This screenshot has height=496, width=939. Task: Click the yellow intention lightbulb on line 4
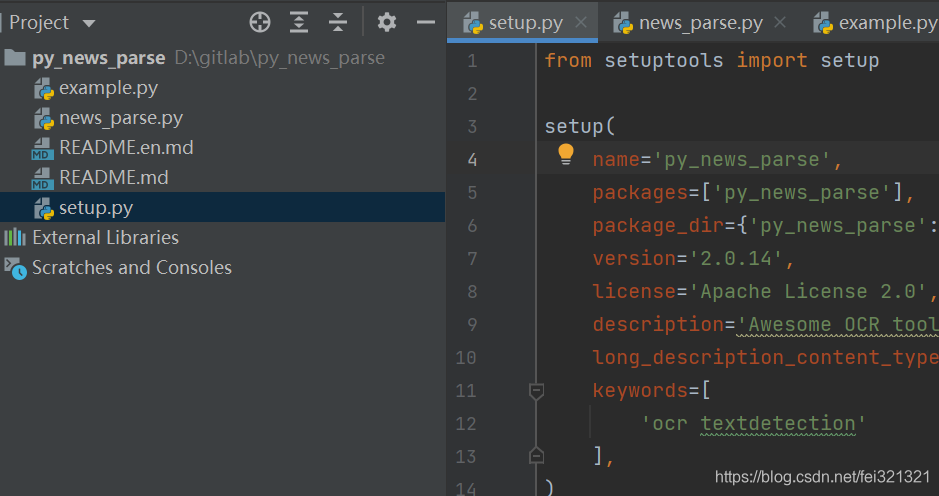click(x=566, y=154)
